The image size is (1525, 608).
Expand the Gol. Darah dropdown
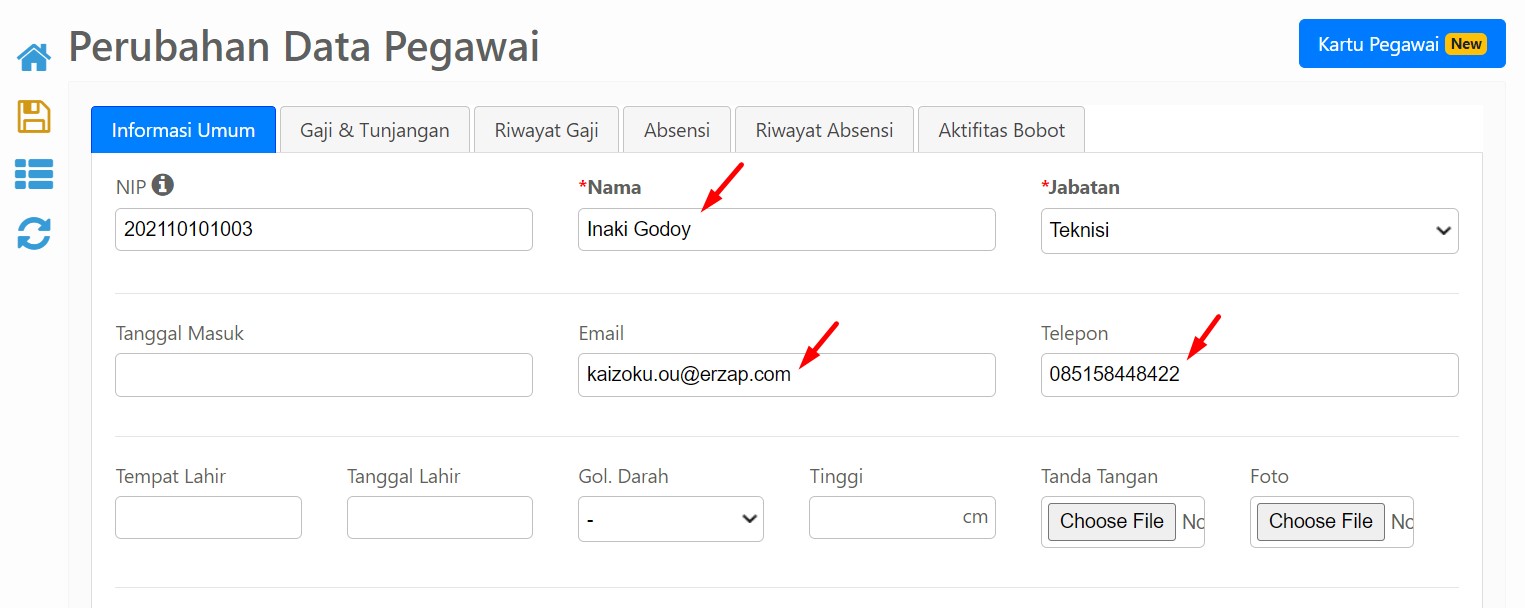(671, 519)
